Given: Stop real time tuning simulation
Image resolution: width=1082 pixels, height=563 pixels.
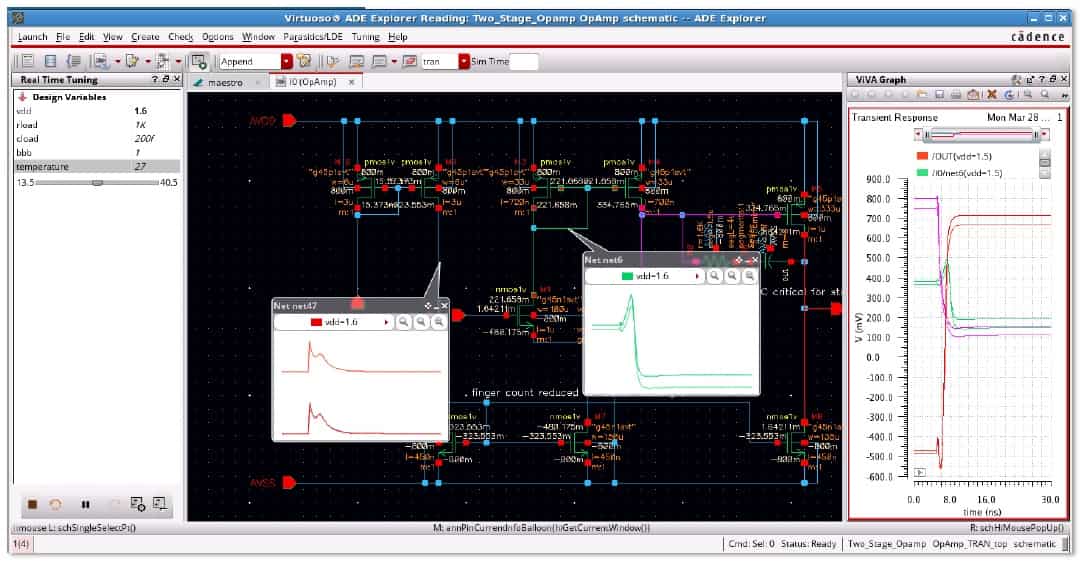Looking at the screenshot, I should 32,504.
